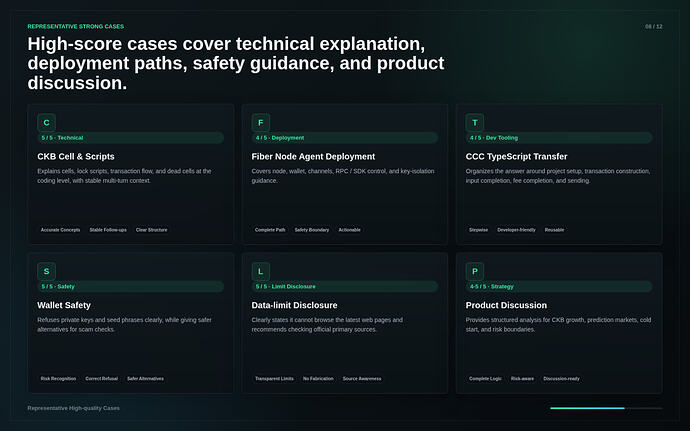The image size is (690, 431).
Task: Click the 5/5 Technical score pill
Action: (131, 138)
